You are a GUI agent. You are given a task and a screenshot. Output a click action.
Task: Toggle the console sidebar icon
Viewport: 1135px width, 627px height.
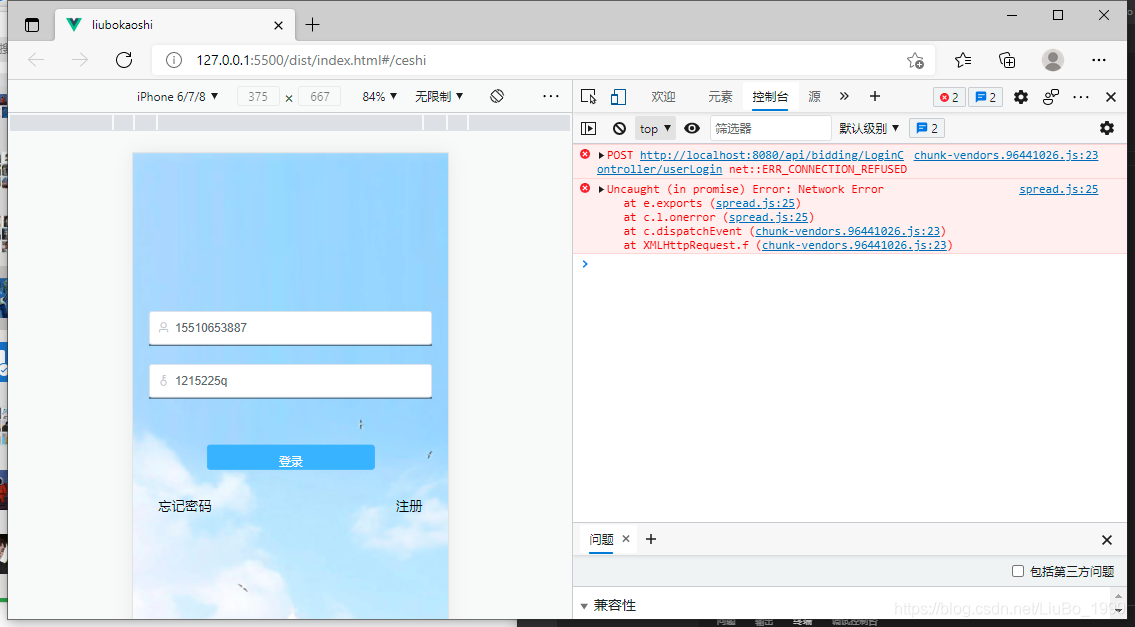click(588, 128)
